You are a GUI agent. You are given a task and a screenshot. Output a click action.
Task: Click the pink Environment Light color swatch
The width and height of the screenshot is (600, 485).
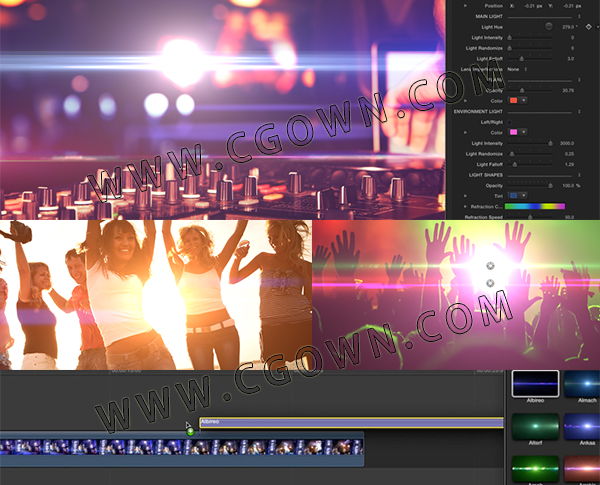click(513, 132)
